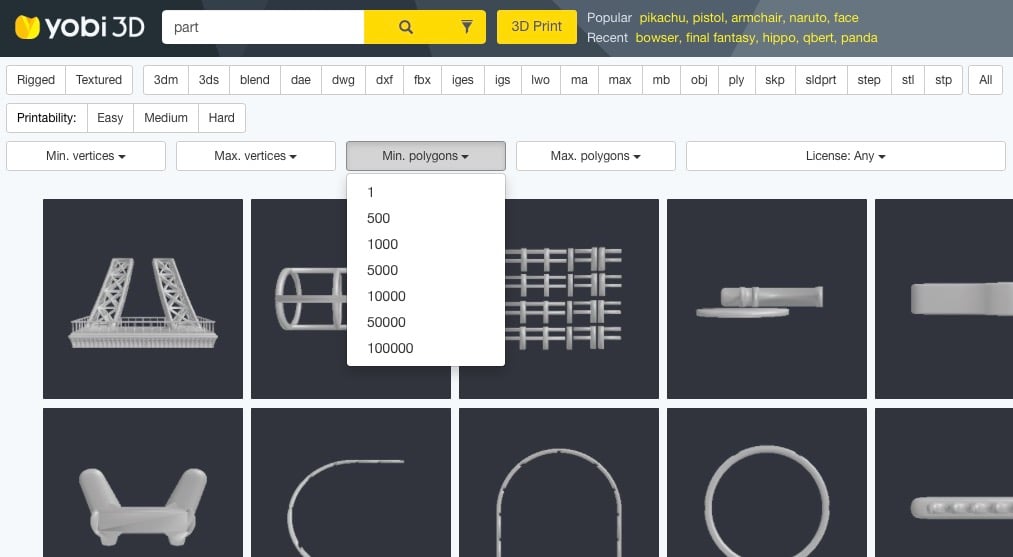Open the ring-shaped model thumbnail
Screen dimensions: 1013x557
click(x=767, y=482)
